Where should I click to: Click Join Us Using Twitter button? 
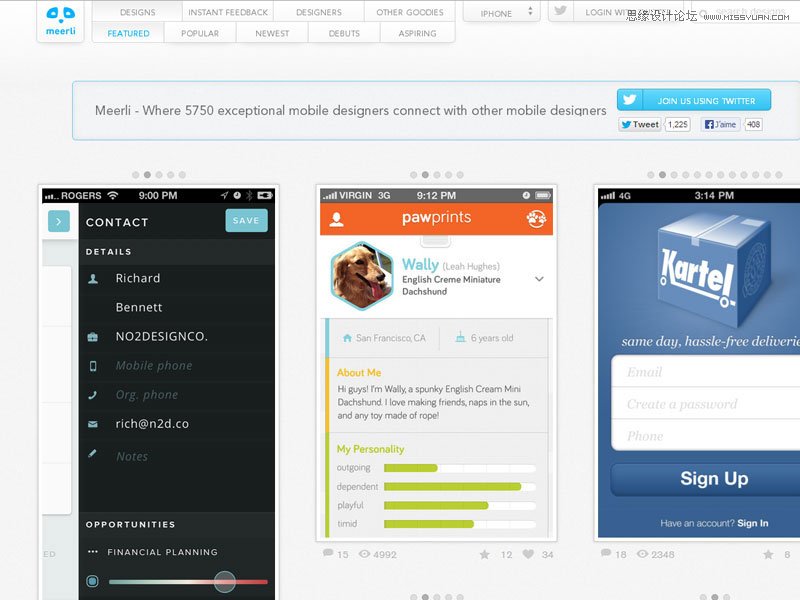[694, 100]
